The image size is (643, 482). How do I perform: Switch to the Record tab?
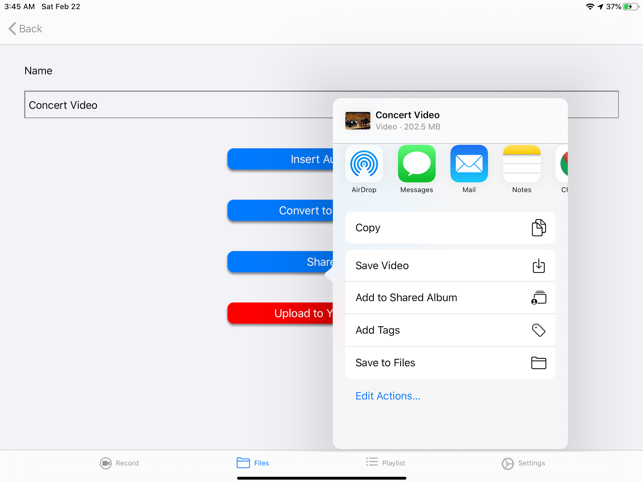click(119, 463)
